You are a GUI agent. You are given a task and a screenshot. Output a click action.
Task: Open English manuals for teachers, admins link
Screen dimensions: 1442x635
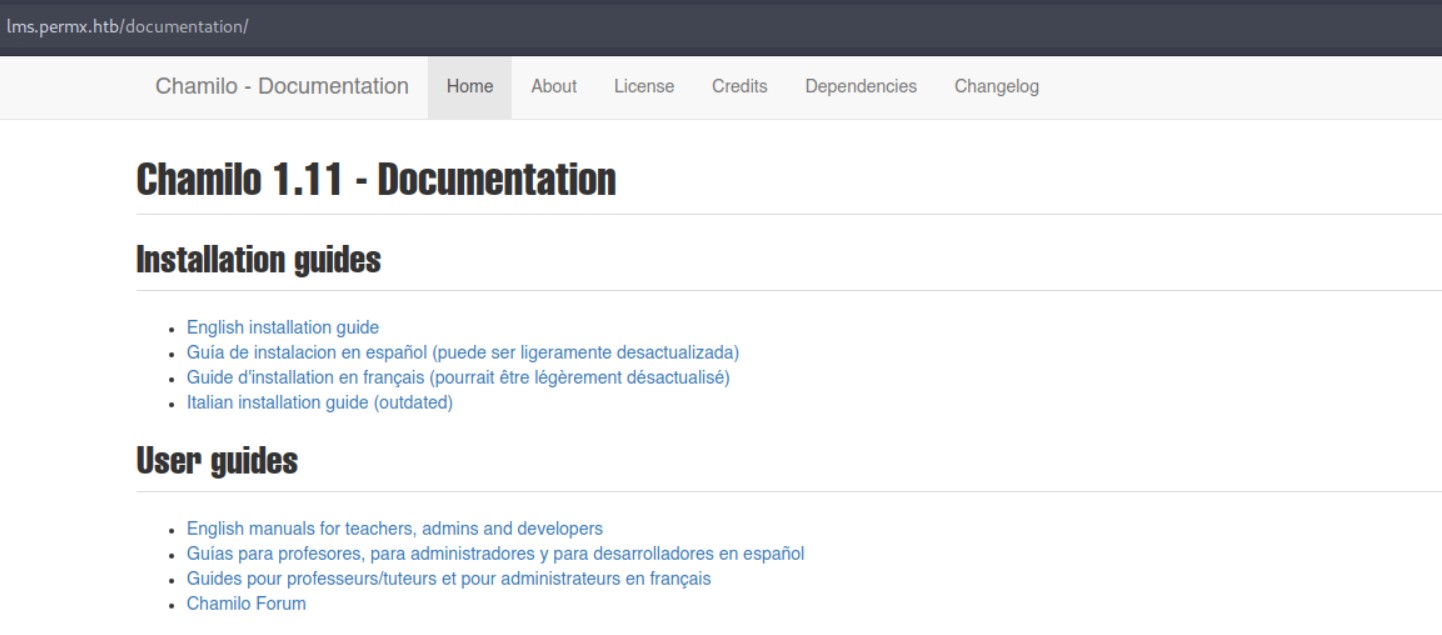point(395,528)
